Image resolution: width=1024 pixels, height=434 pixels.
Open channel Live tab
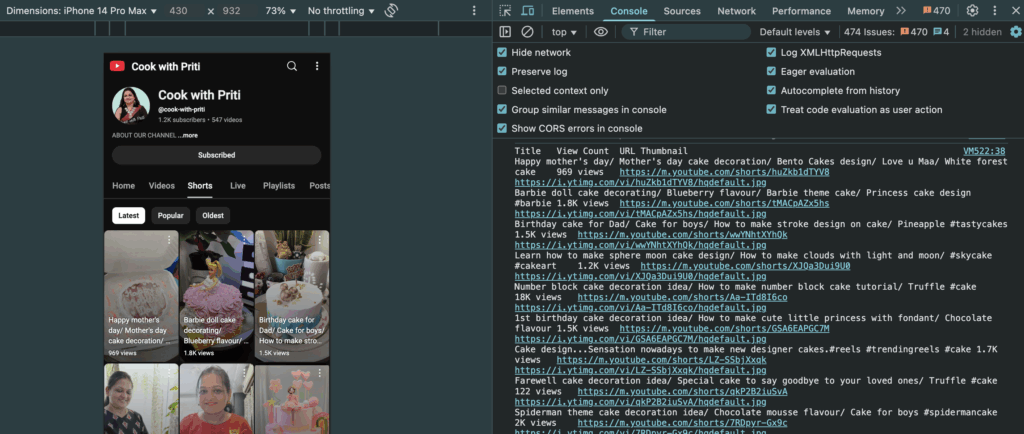click(x=238, y=185)
